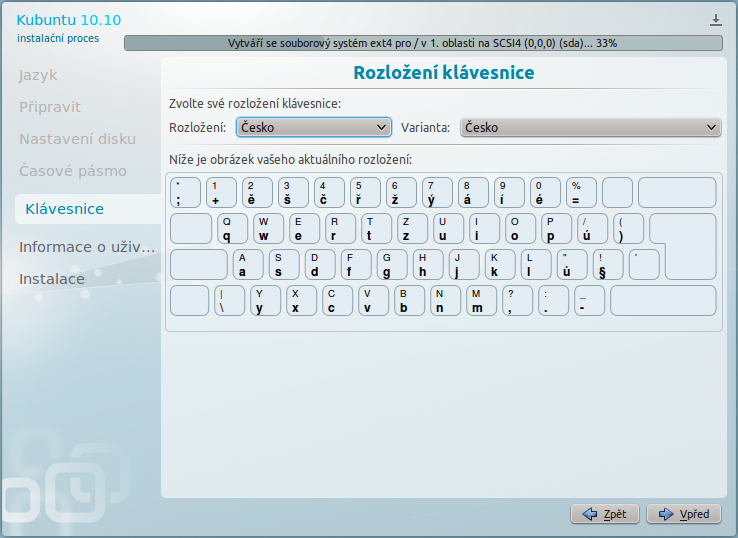Click the 5 ř key in number row

point(365,193)
